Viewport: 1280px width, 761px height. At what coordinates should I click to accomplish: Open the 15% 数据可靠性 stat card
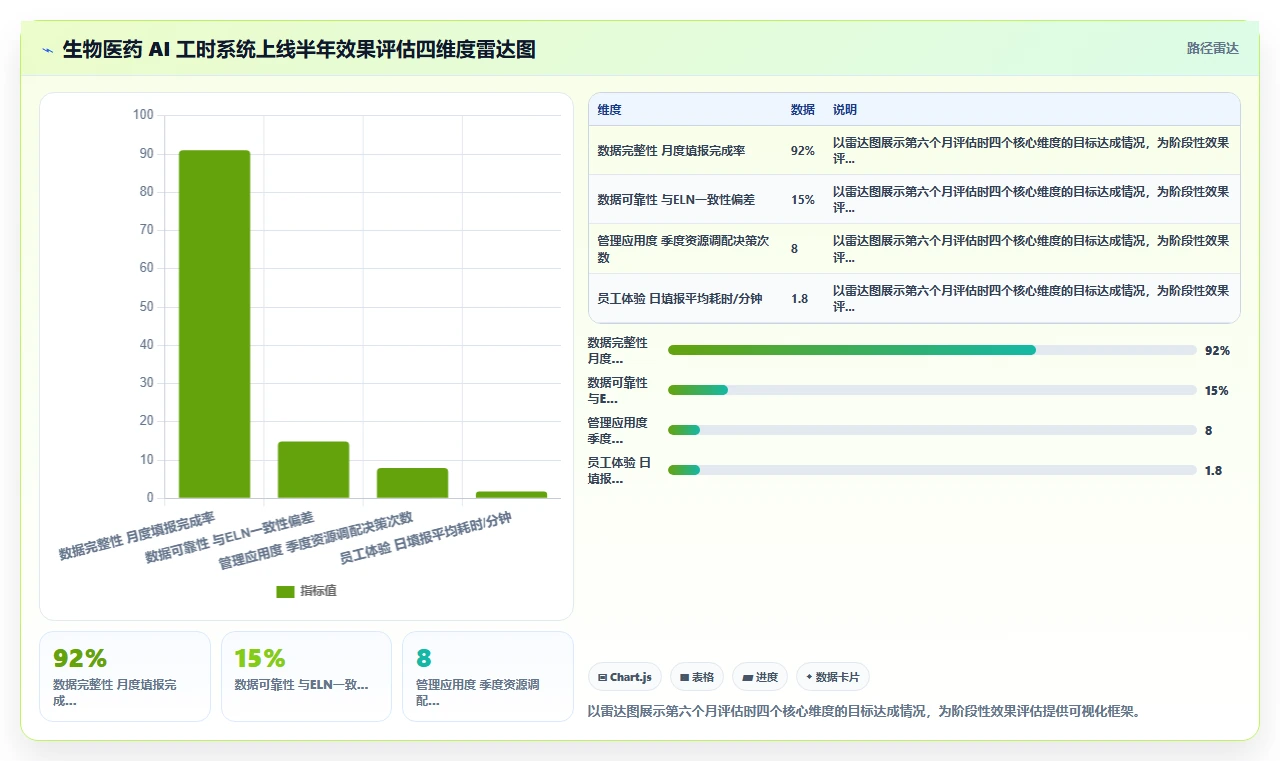(306, 676)
